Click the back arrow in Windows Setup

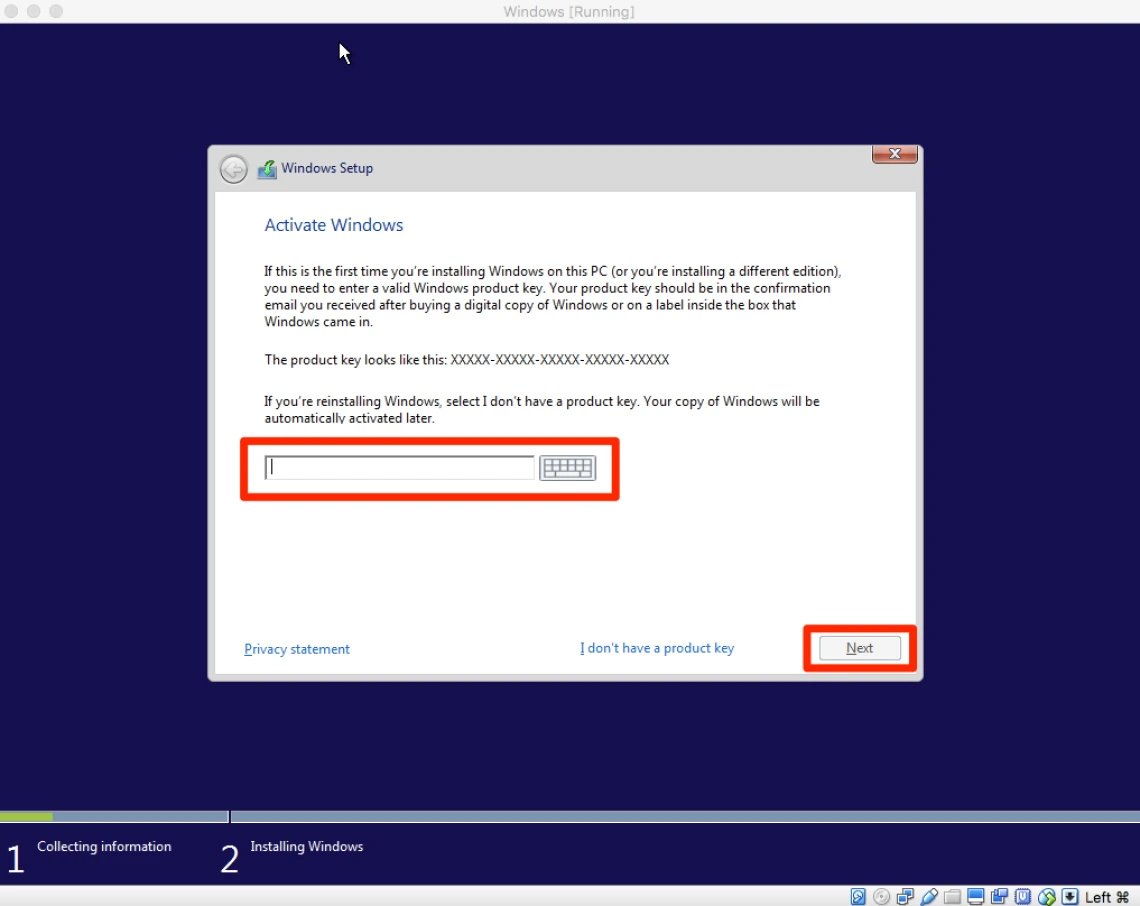click(233, 169)
